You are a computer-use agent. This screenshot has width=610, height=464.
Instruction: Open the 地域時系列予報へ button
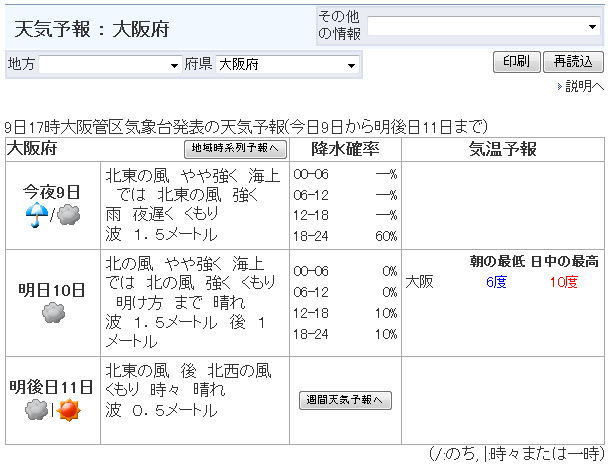pyautogui.click(x=236, y=150)
